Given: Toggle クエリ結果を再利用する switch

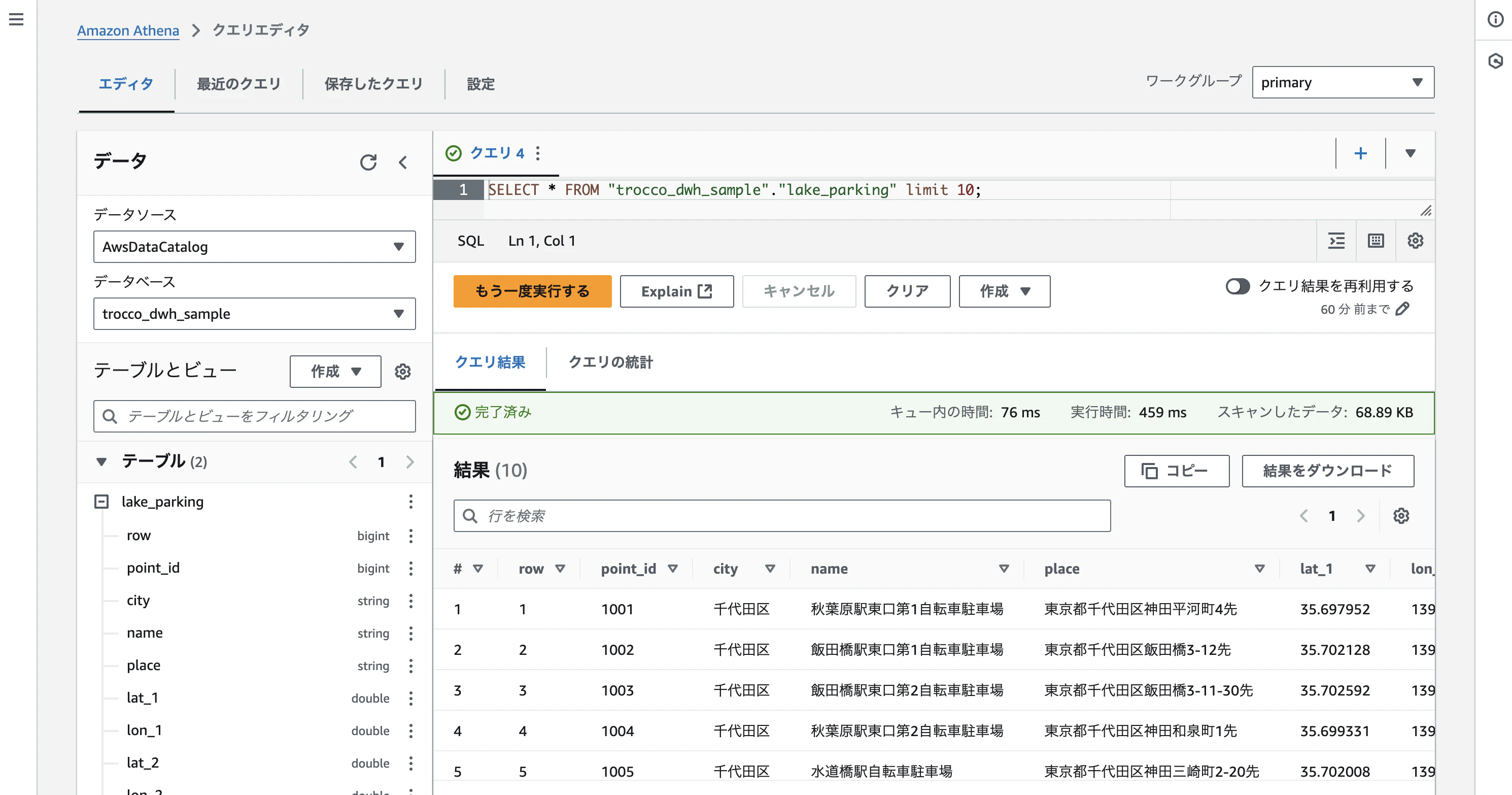Looking at the screenshot, I should [x=1238, y=286].
